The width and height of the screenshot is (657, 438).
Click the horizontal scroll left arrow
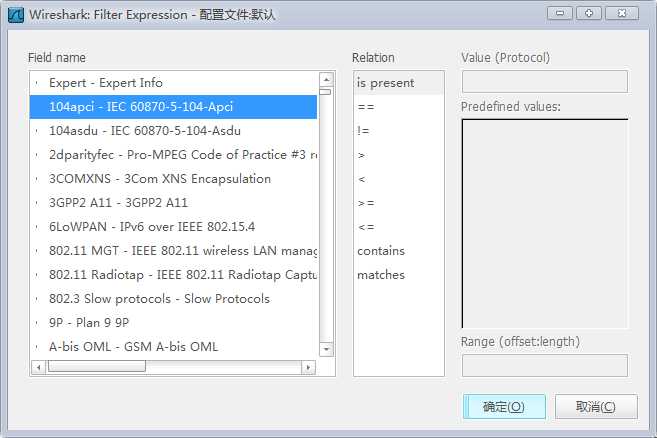pos(39,368)
